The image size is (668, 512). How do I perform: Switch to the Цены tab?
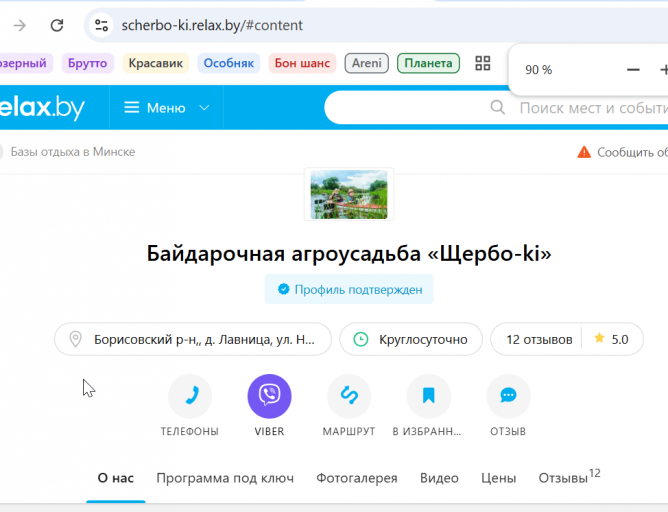[498, 478]
